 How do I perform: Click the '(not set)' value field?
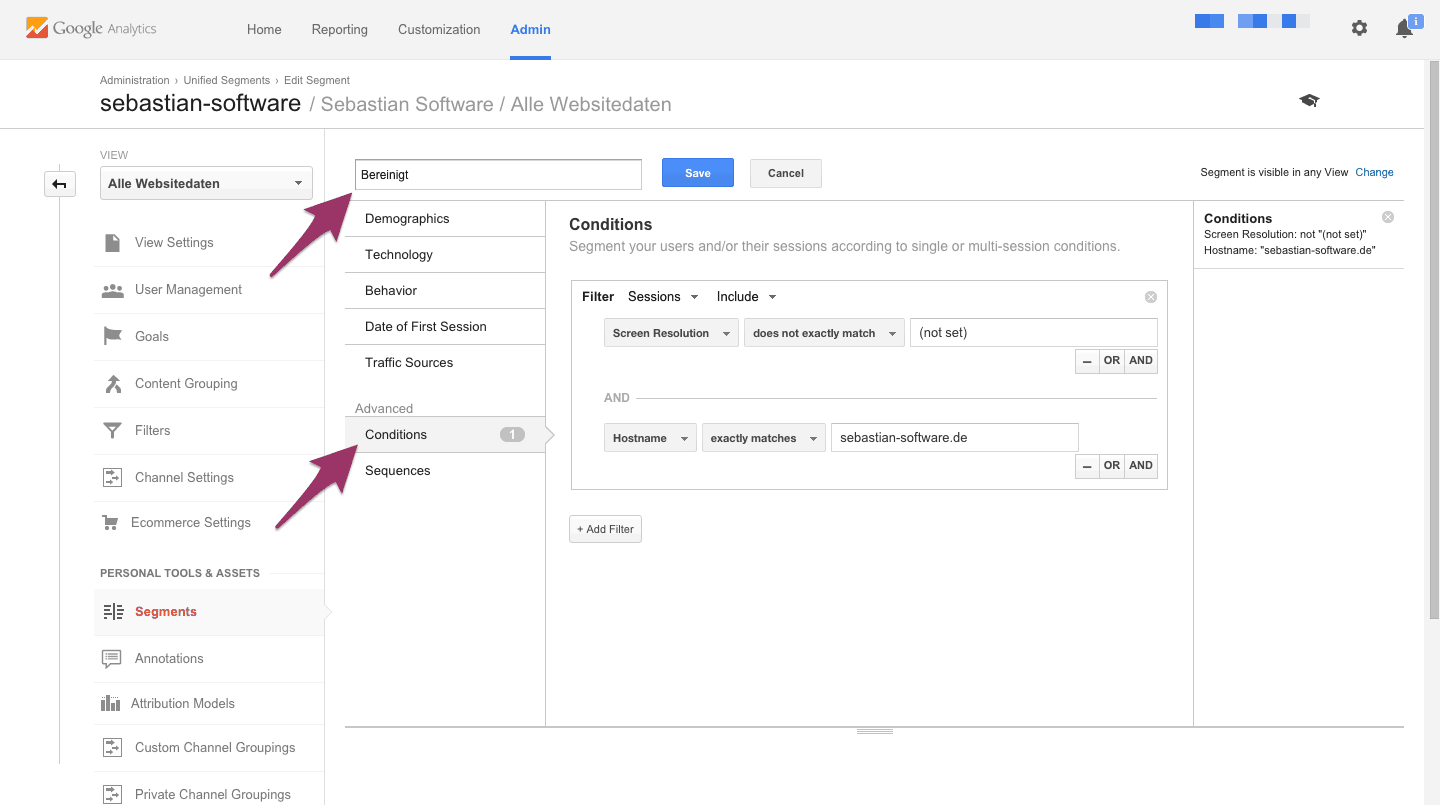(x=1034, y=333)
